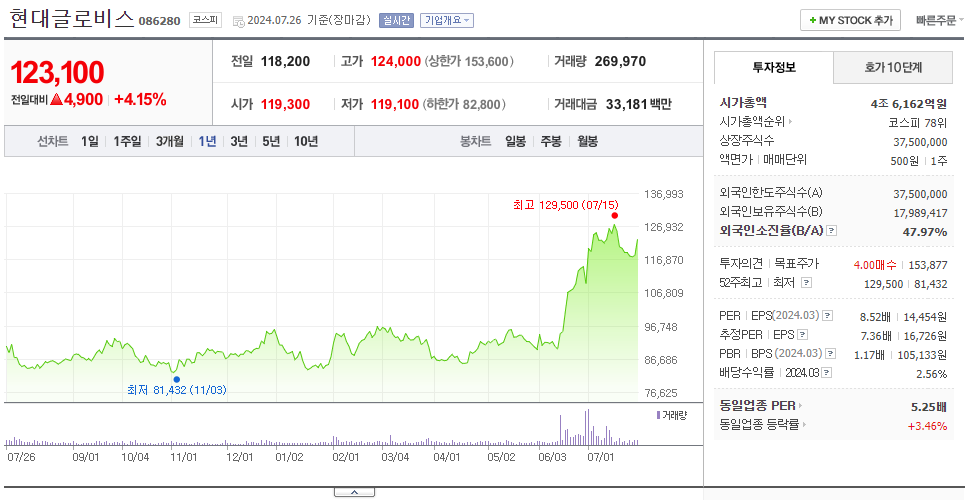
Task: Click the 17,989,417 foreign holdings value
Action: (920, 213)
